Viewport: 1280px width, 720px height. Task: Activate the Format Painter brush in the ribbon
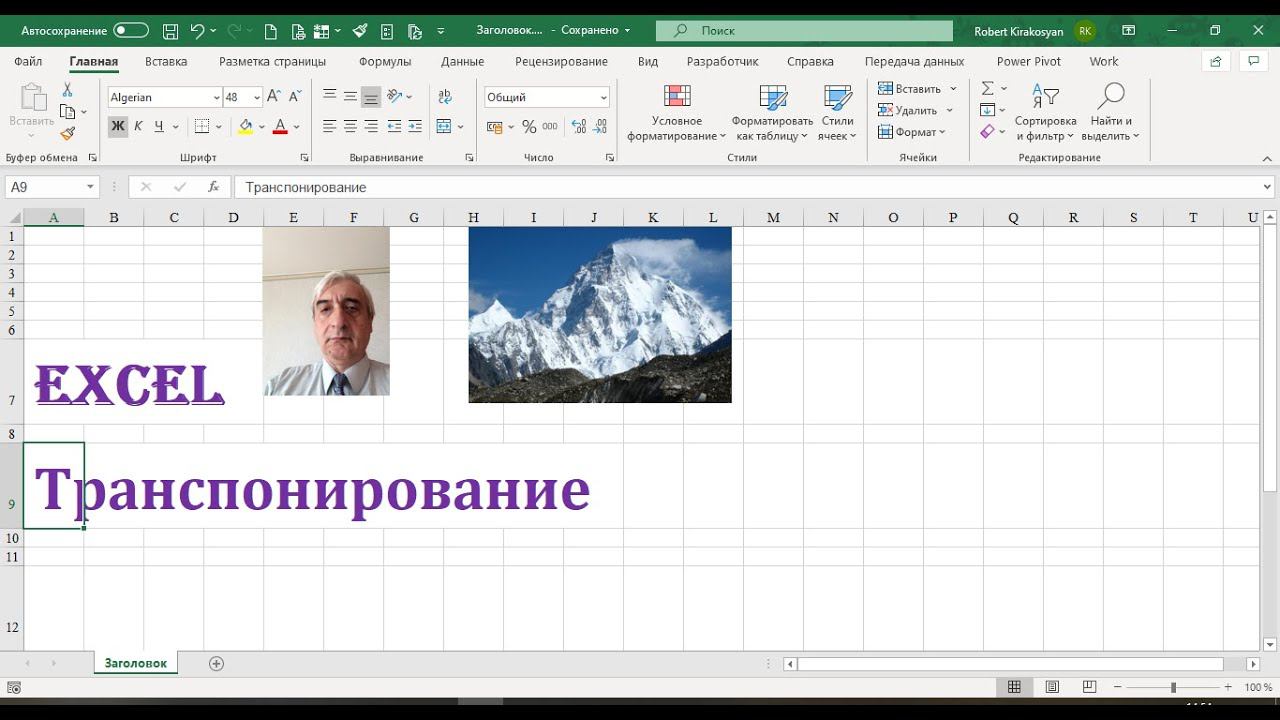[x=68, y=134]
